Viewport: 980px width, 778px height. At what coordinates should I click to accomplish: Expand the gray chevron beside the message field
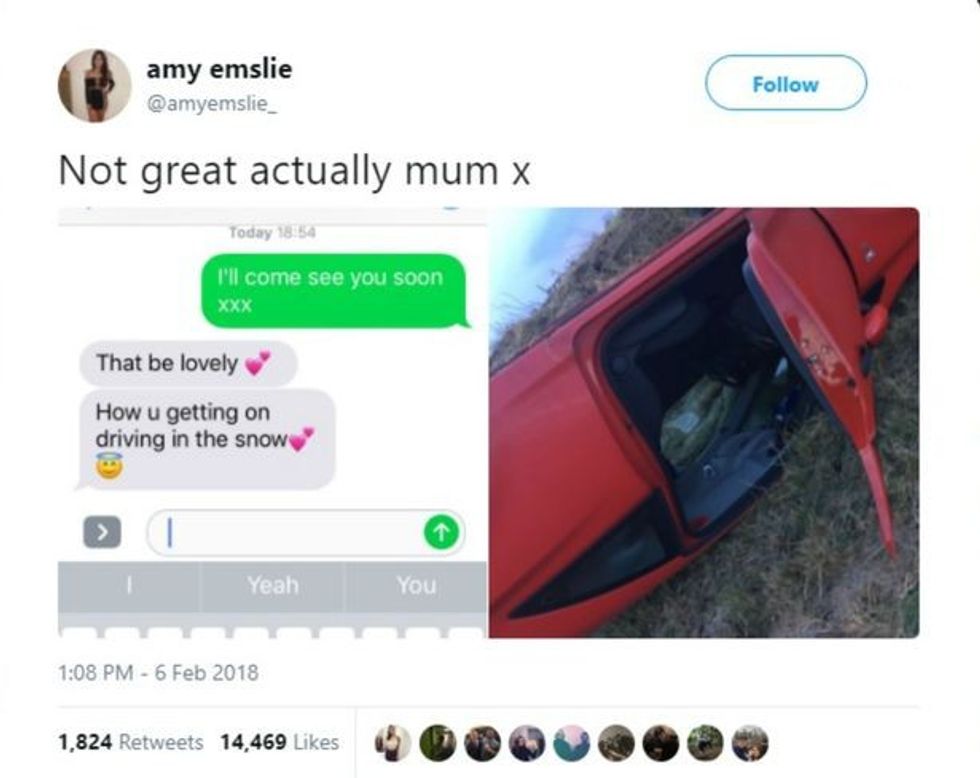pyautogui.click(x=102, y=532)
